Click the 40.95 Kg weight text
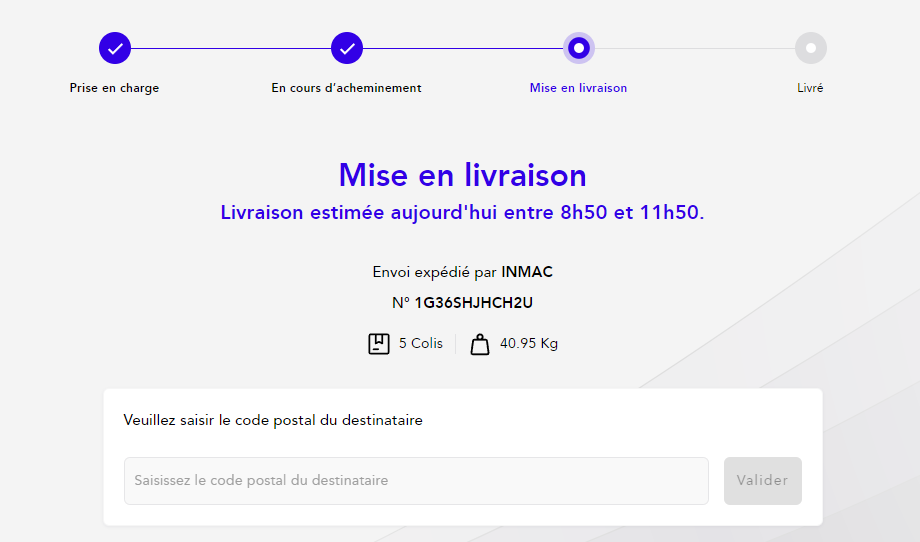This screenshot has height=542, width=920. (529, 344)
